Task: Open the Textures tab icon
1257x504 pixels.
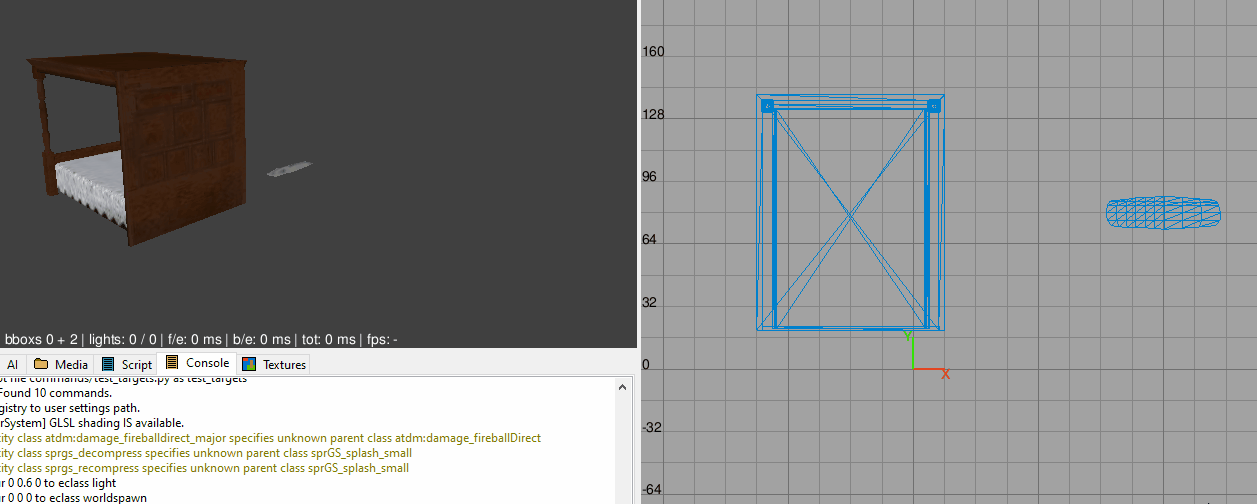Action: [250, 365]
